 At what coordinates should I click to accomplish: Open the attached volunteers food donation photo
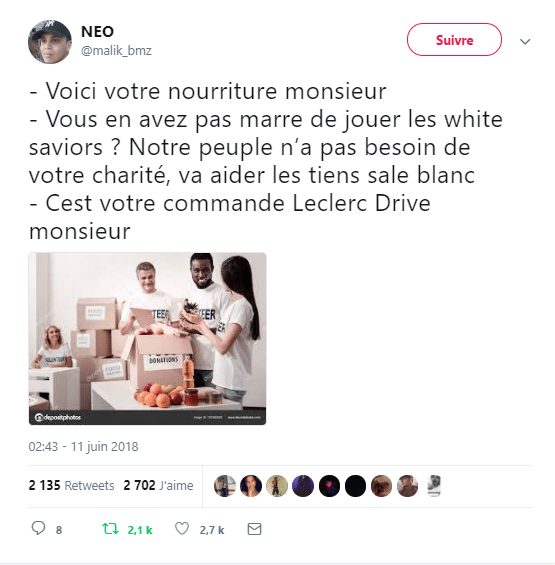tap(147, 339)
